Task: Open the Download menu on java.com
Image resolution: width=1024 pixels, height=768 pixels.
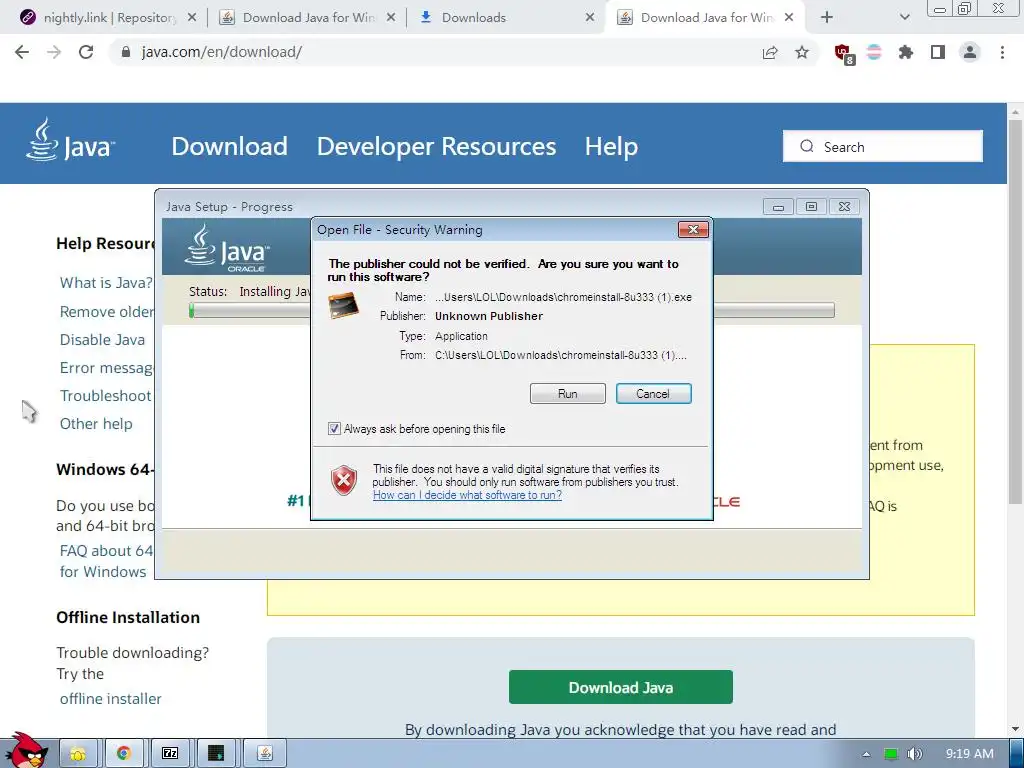Action: (x=229, y=146)
